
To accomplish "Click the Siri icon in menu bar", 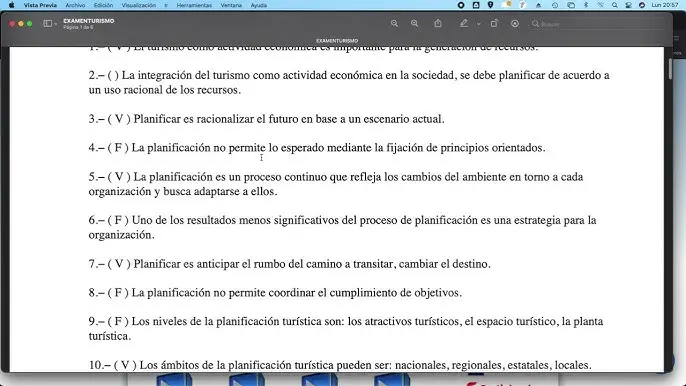I will pyautogui.click(x=642, y=5).
